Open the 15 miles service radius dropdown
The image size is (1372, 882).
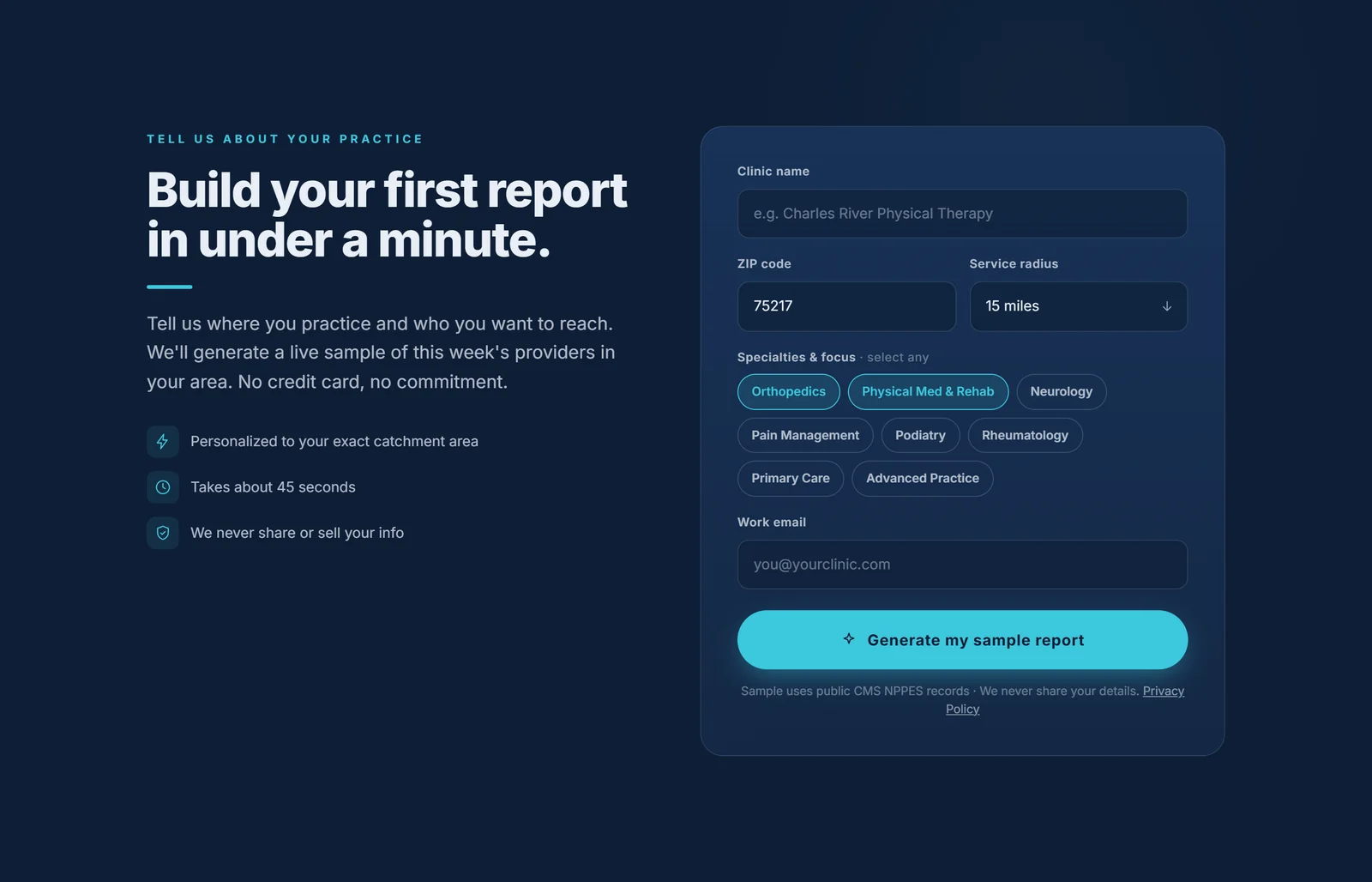pos(1078,306)
